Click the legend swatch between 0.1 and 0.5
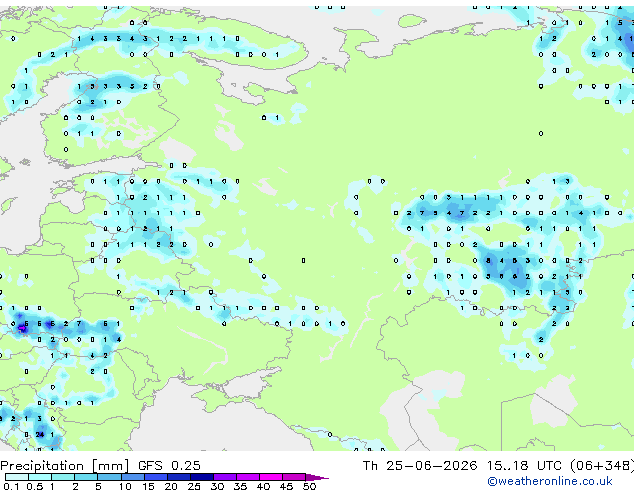The height and width of the screenshot is (490, 634). 17,477
